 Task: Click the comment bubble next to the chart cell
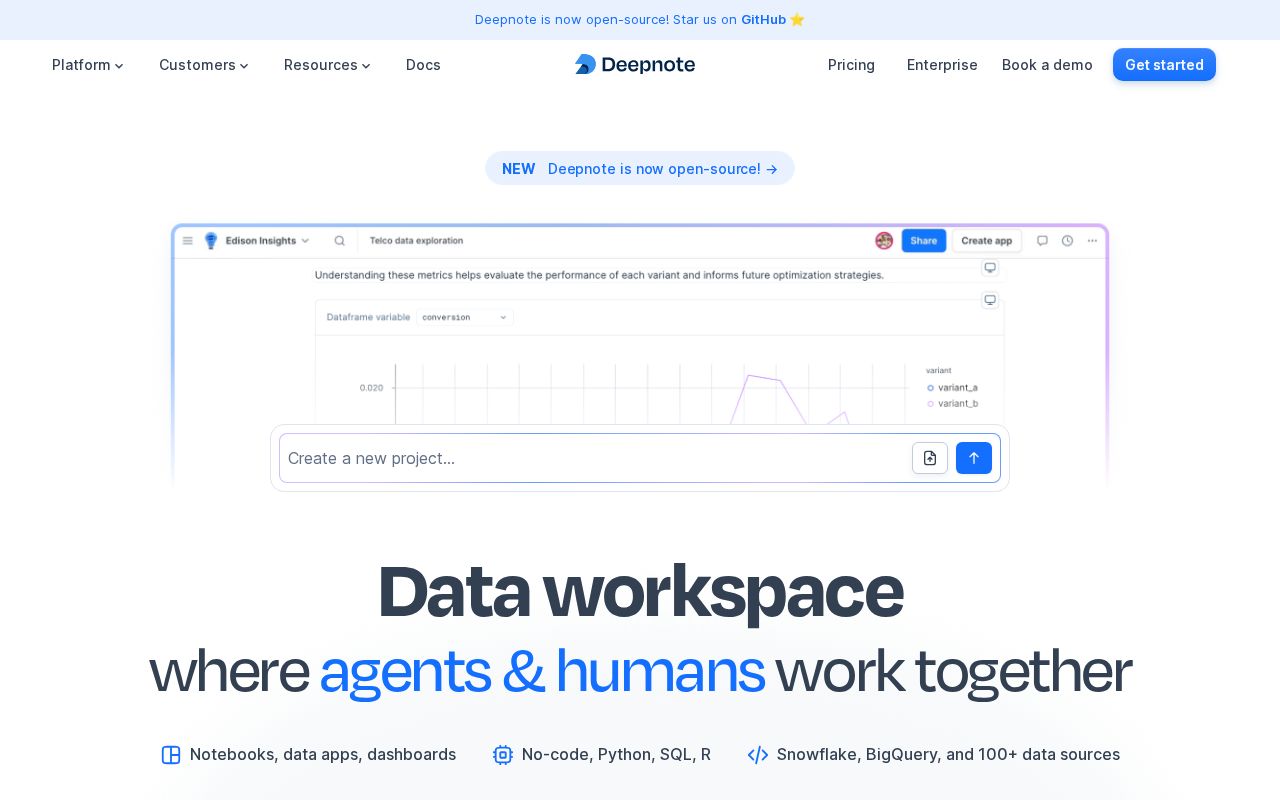(x=990, y=300)
